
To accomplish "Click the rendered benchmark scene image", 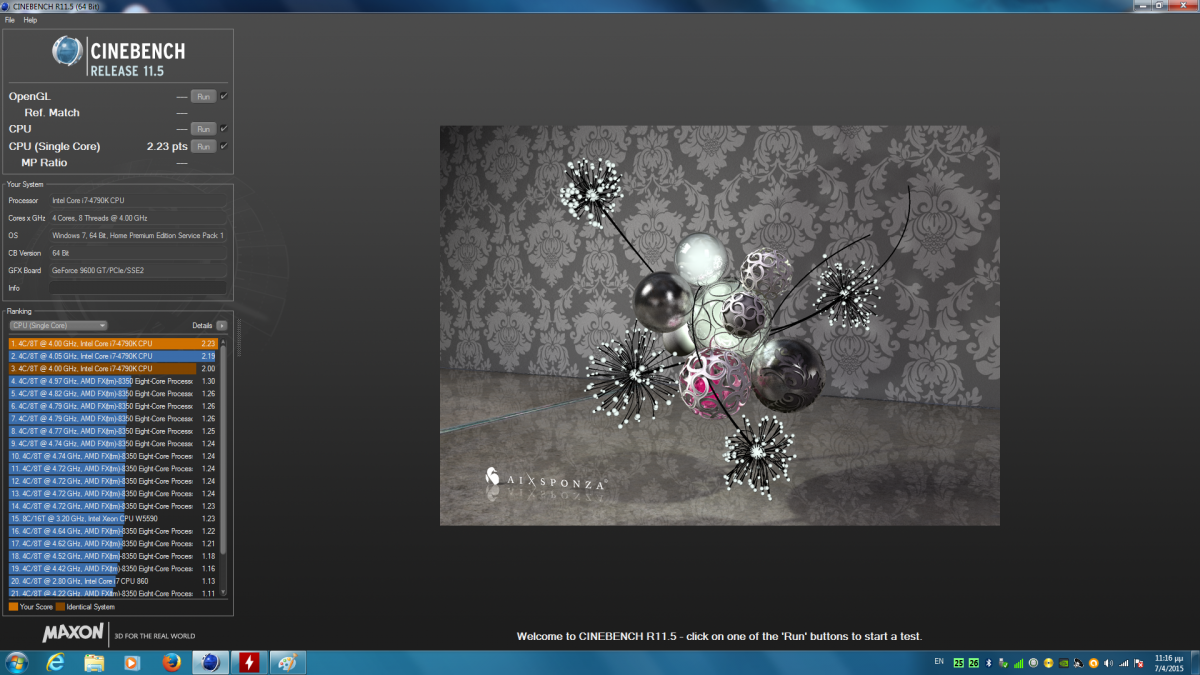I will click(x=720, y=325).
